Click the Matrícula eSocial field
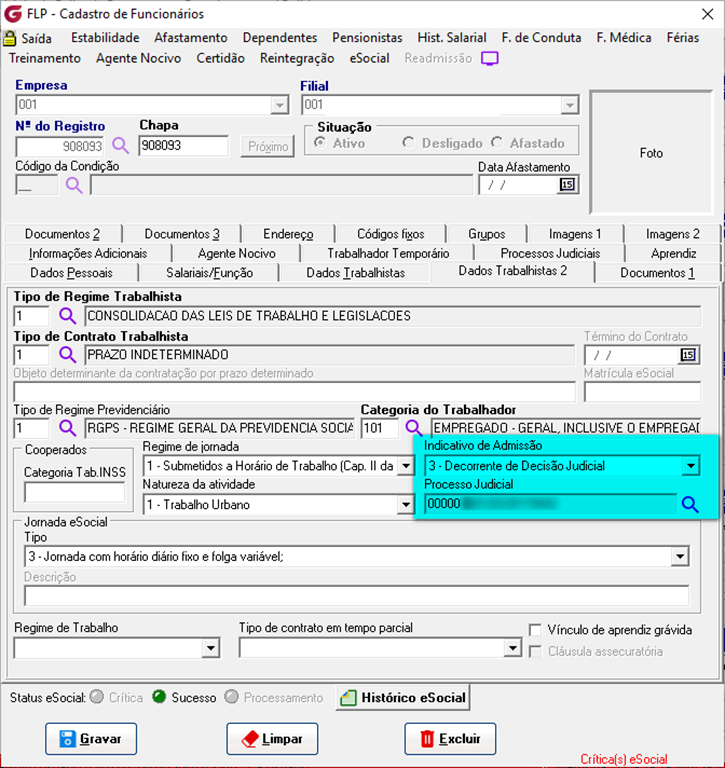The height and width of the screenshot is (768, 725). click(x=642, y=392)
